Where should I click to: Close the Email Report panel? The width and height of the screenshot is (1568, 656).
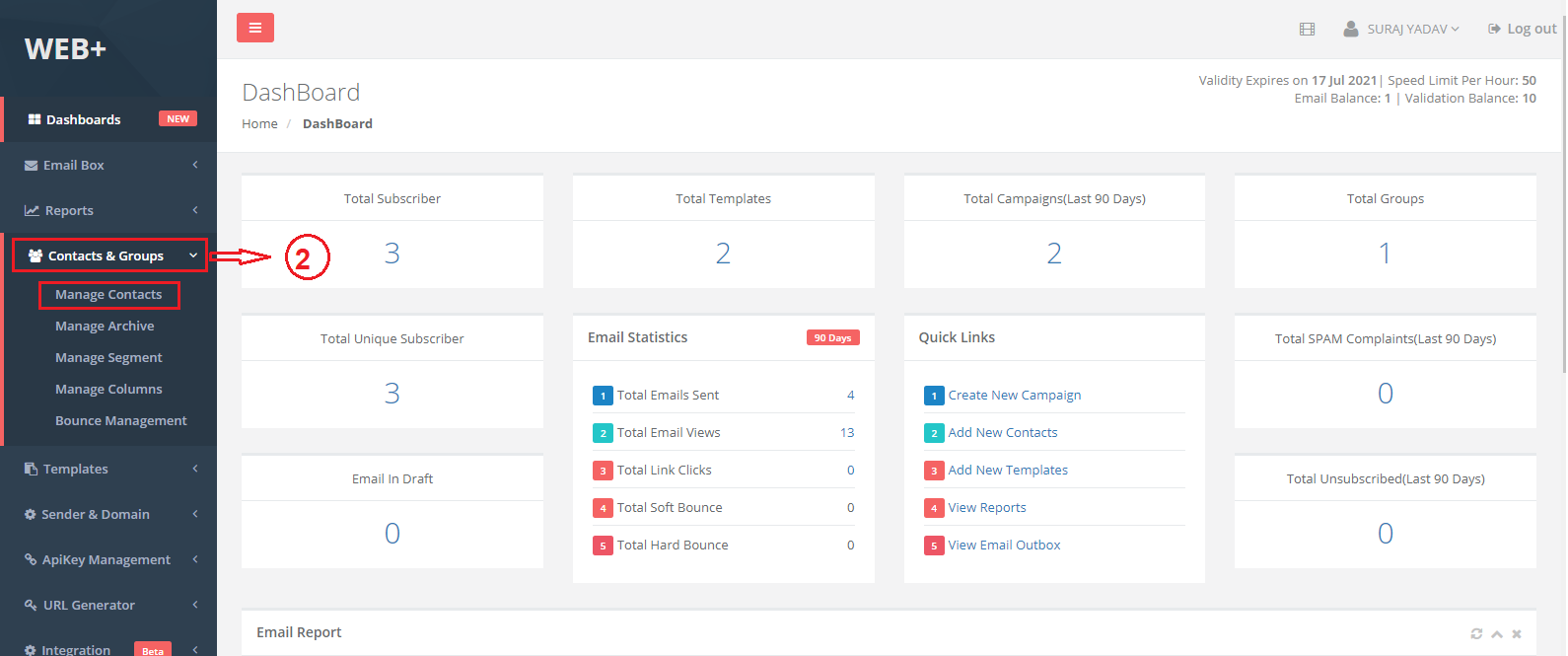click(x=1517, y=634)
